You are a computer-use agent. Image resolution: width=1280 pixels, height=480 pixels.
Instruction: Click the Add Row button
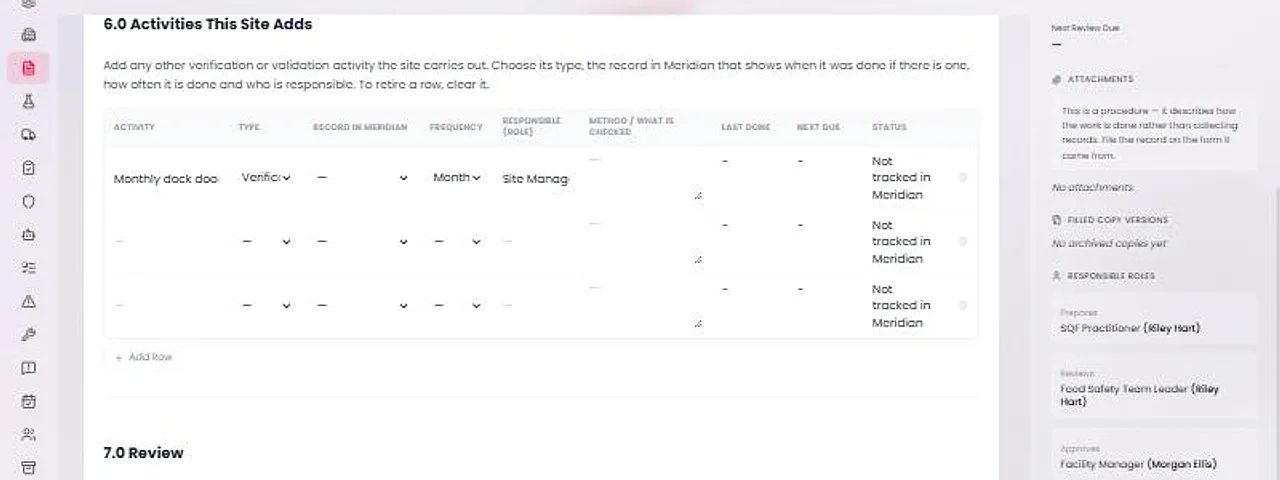tap(144, 357)
